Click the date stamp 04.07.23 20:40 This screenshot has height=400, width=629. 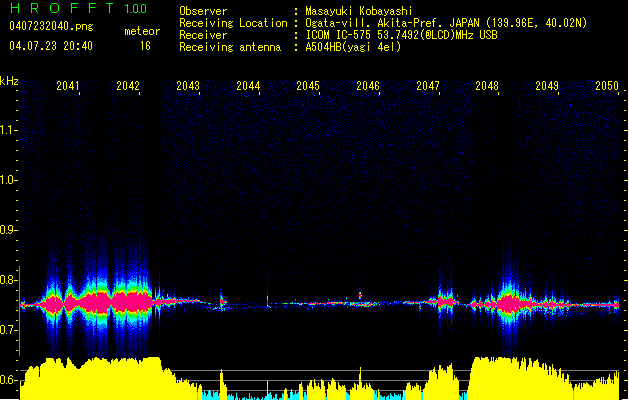(51, 46)
